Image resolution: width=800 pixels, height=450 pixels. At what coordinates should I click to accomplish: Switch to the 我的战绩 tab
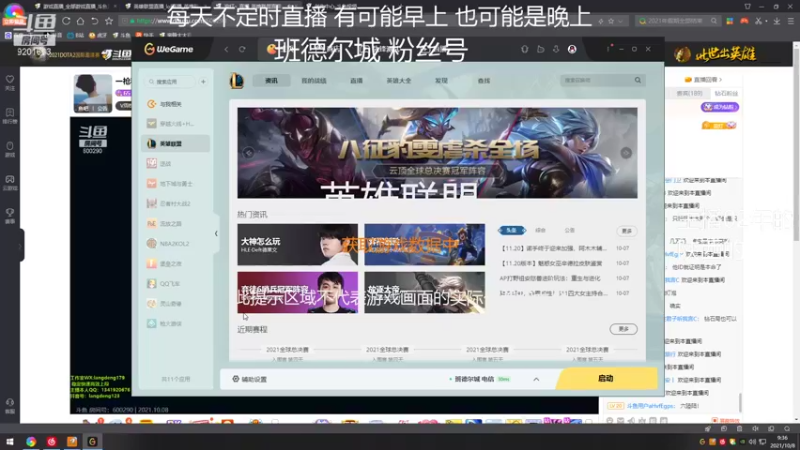[x=314, y=81]
